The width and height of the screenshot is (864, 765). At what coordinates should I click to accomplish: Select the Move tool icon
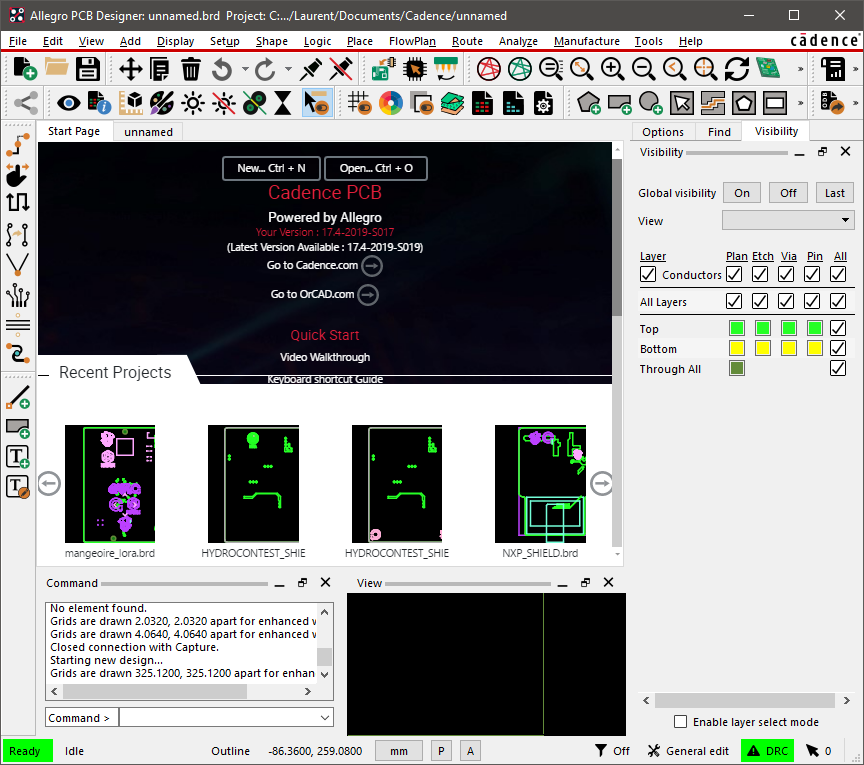(x=131, y=69)
